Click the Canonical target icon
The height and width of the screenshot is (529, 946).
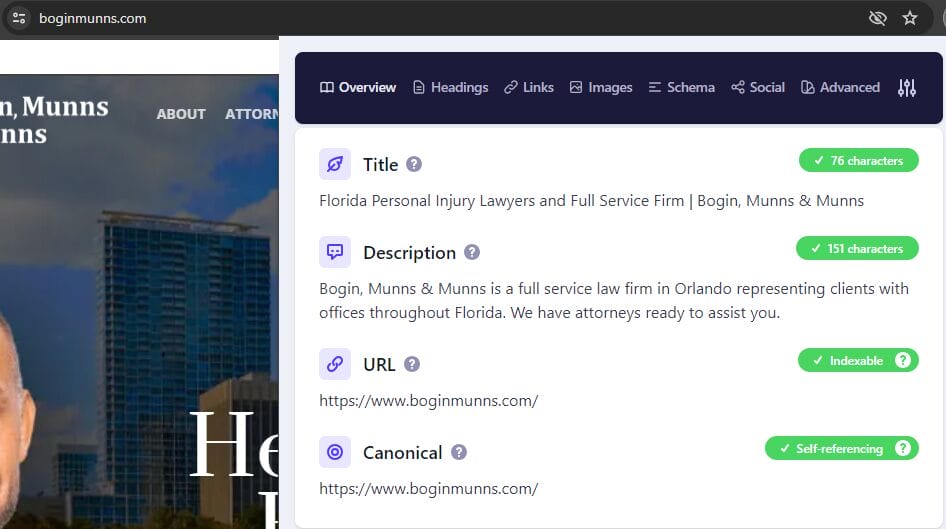pyautogui.click(x=335, y=452)
